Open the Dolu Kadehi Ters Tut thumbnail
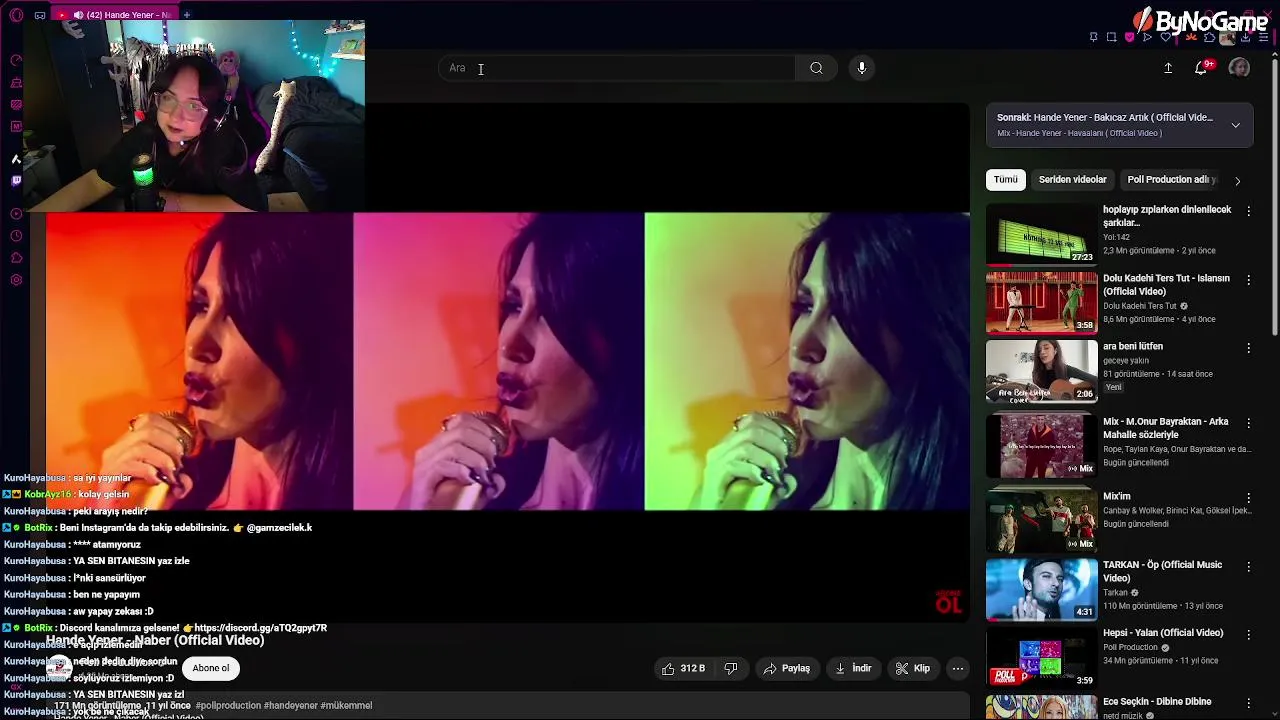Image resolution: width=1280 pixels, height=720 pixels. point(1041,302)
